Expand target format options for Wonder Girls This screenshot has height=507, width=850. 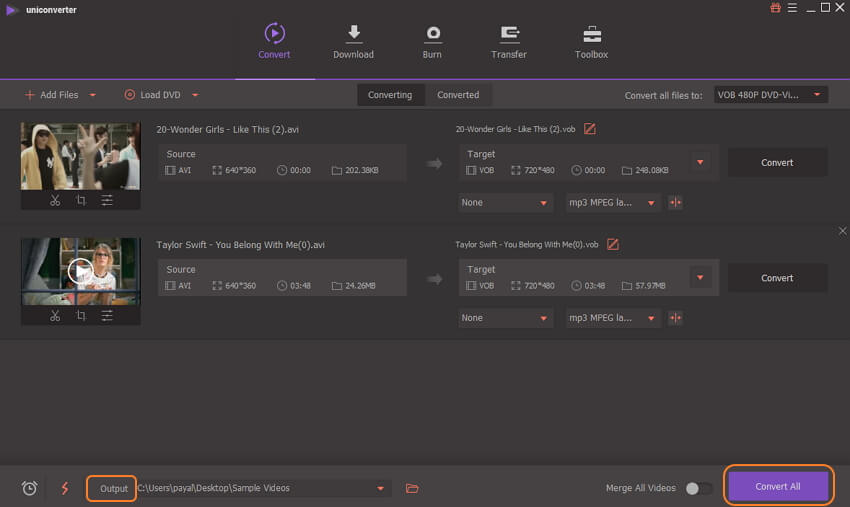click(700, 162)
